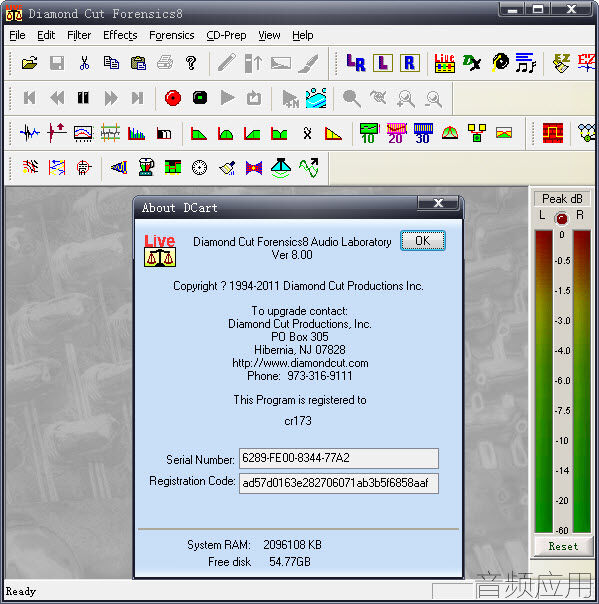Click the right channel peak meter bar
599x604 pixels.
[x=582, y=381]
